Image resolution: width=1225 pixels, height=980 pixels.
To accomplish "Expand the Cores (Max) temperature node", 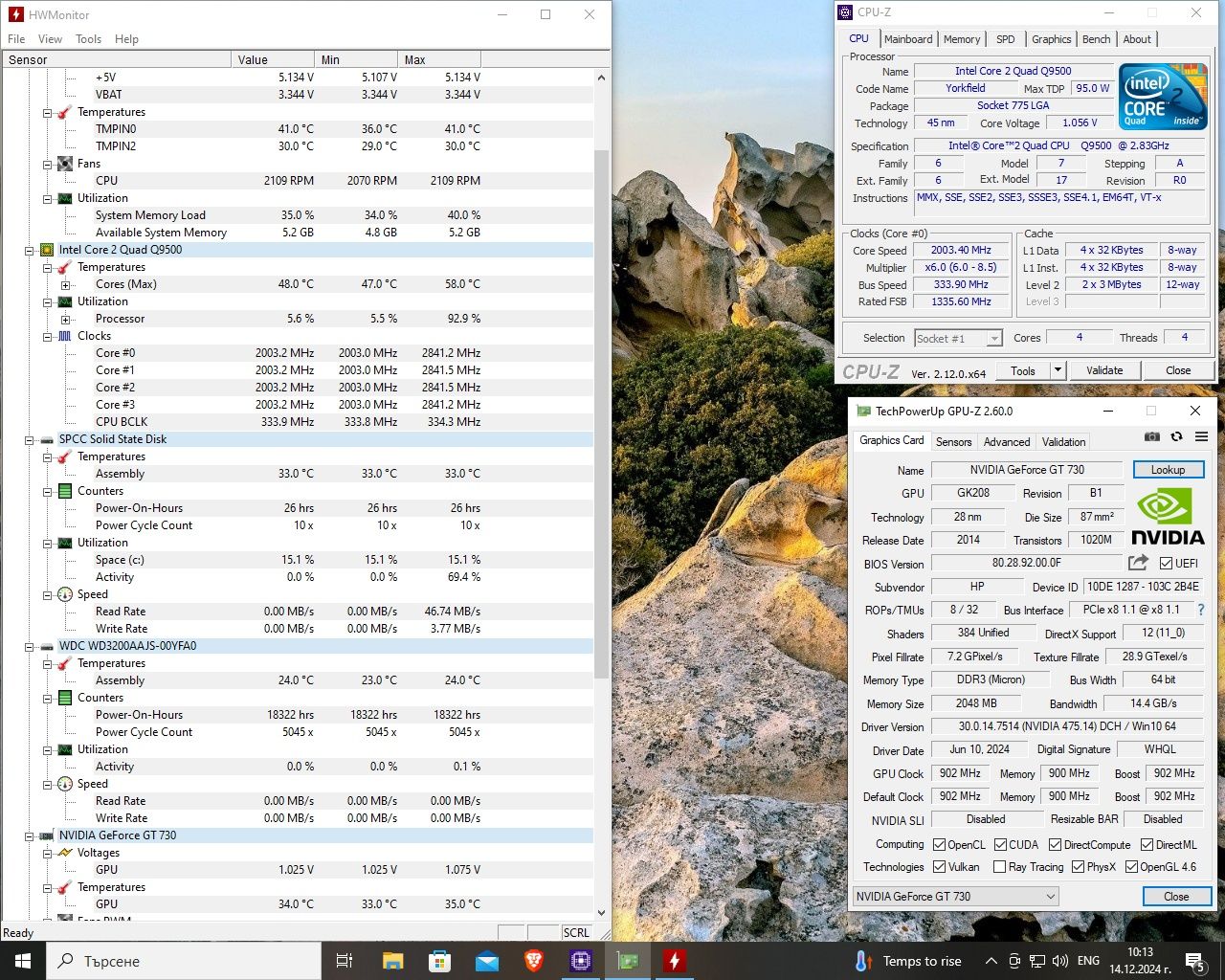I will 65,284.
